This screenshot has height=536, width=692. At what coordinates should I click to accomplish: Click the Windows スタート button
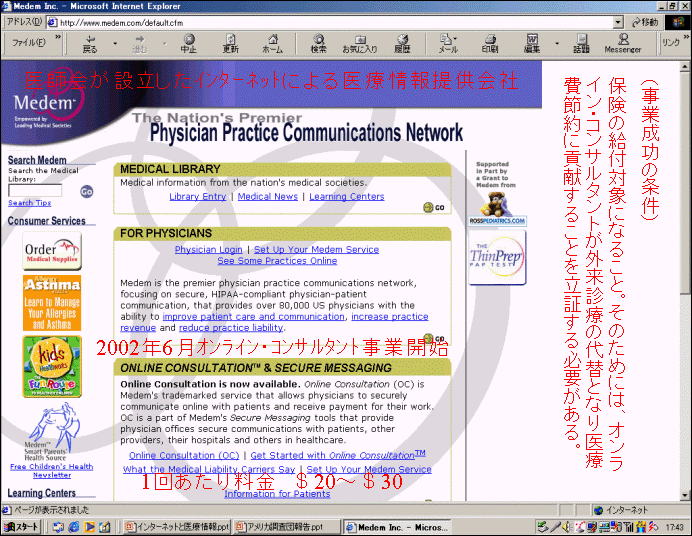point(22,526)
